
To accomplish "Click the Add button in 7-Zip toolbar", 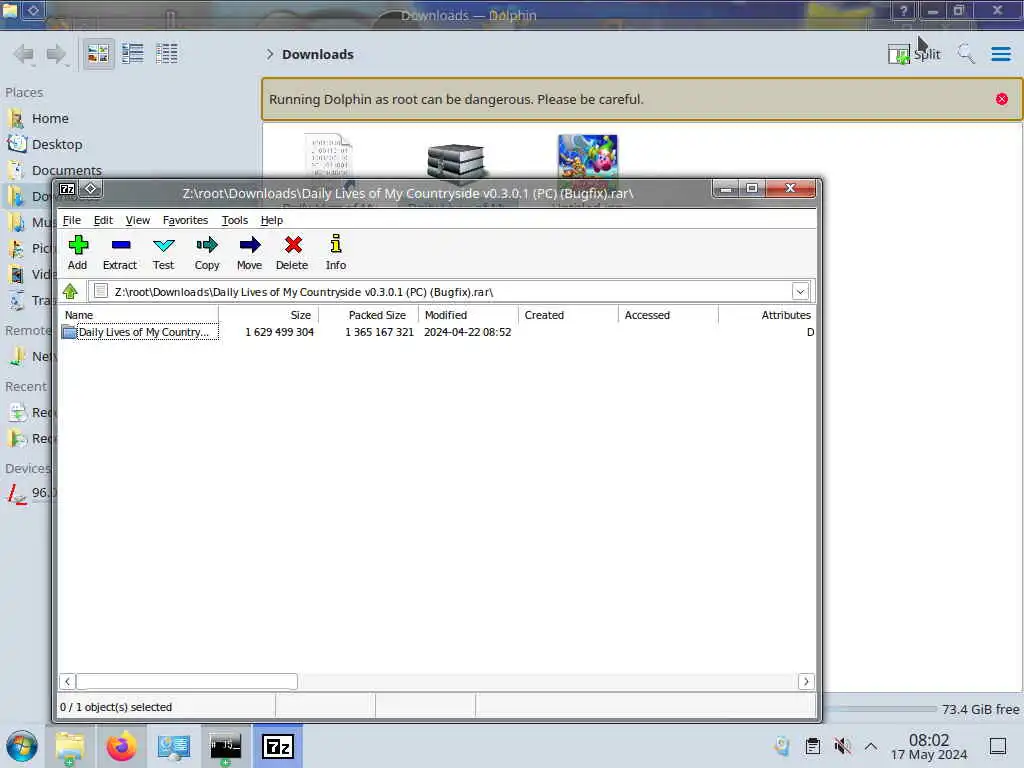I will [78, 253].
